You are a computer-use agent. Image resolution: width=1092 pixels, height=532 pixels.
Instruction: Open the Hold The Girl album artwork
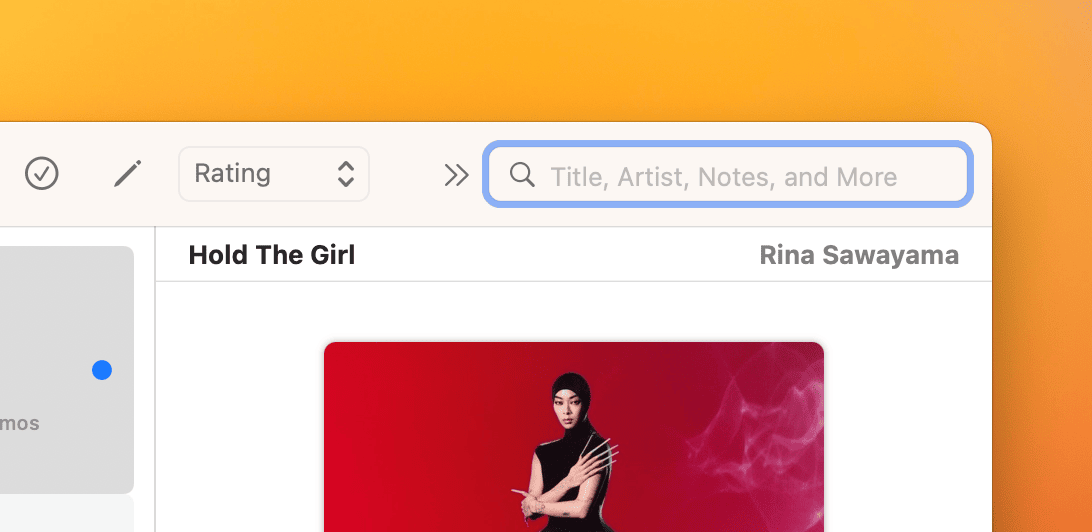coord(574,437)
